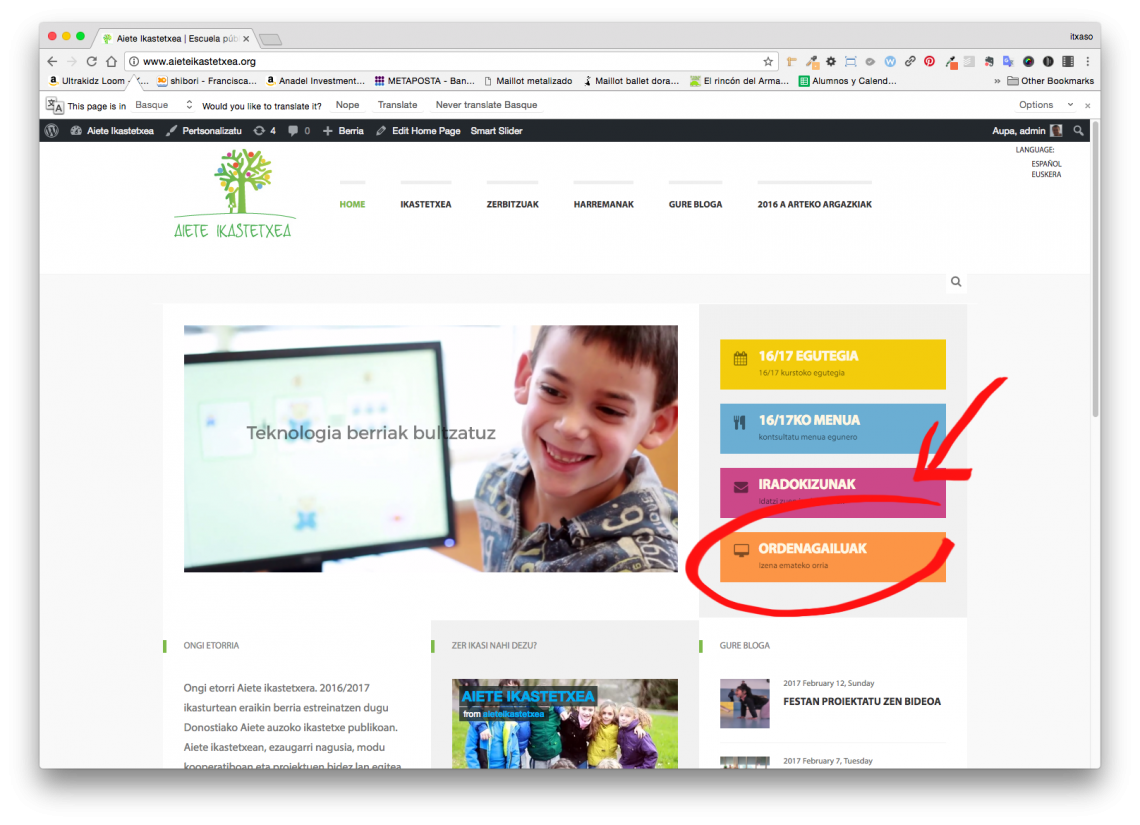Screen dimensions: 1140x825
Task: Open Aiete Ikastetxea site menu in admin bar
Action: point(112,131)
